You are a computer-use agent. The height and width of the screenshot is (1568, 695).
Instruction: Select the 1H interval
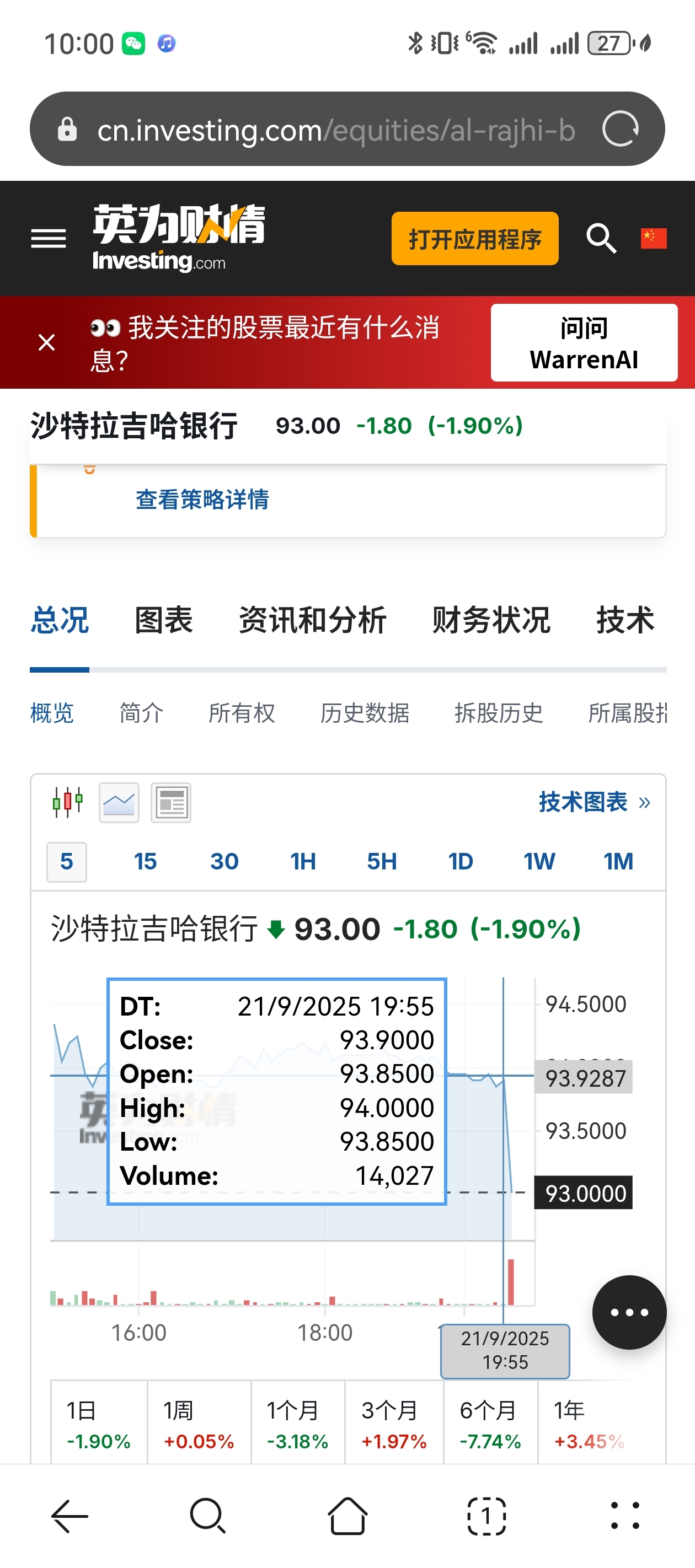pos(303,862)
